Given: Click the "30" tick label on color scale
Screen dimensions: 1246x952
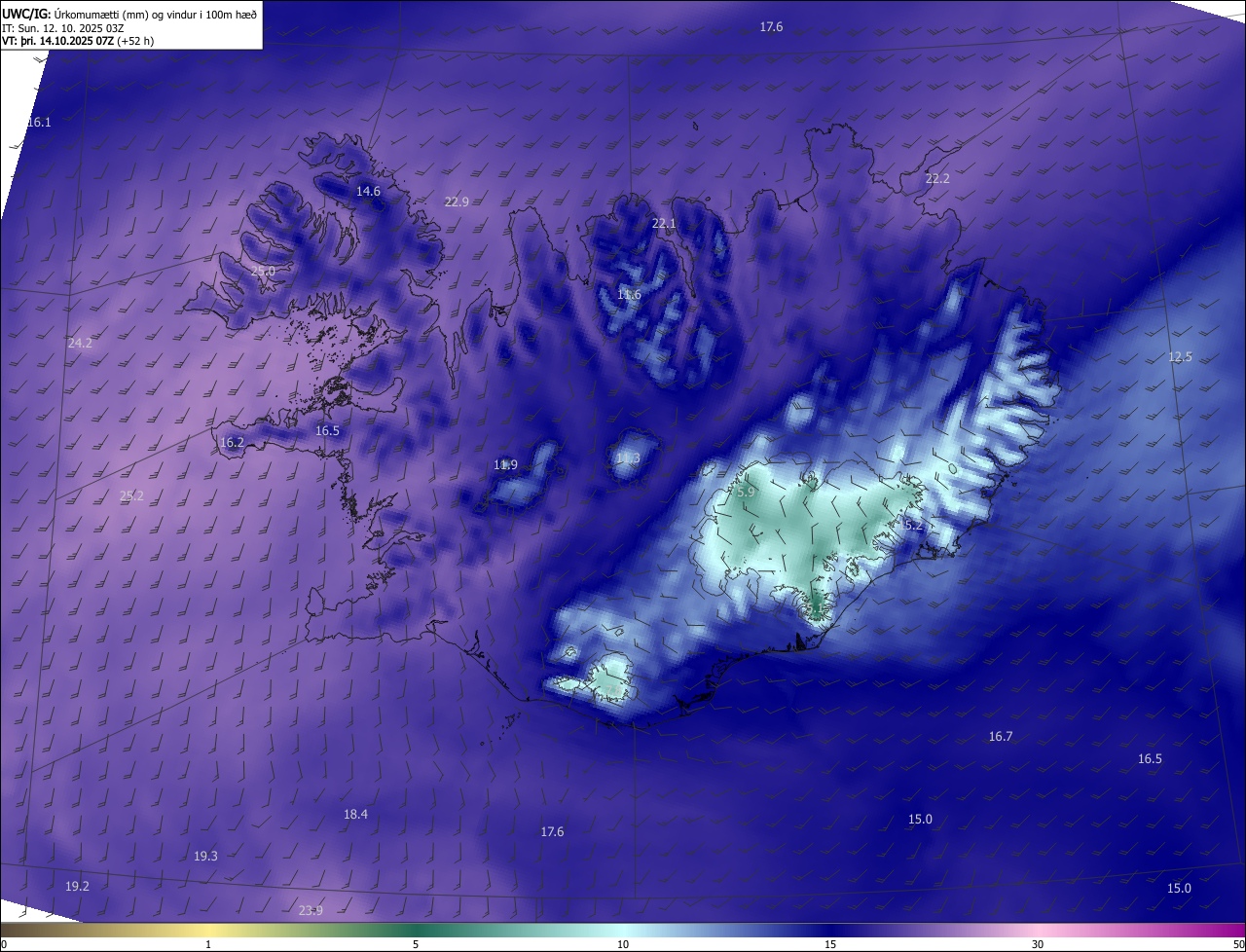Looking at the screenshot, I should (1038, 945).
